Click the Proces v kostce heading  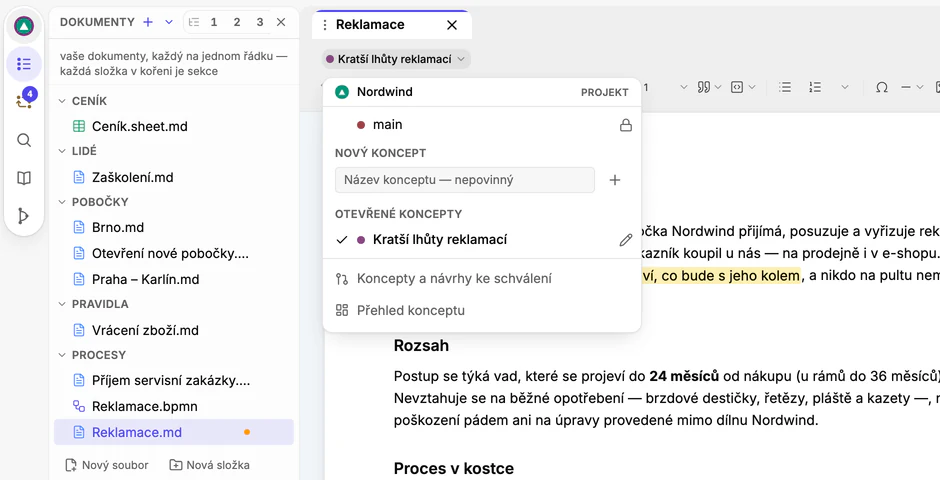click(454, 468)
